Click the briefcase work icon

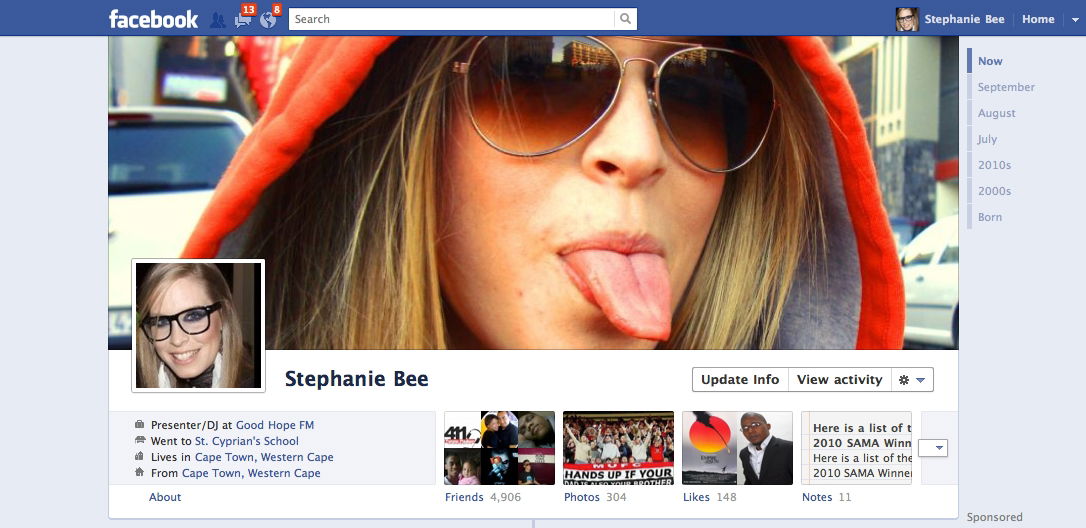[140, 425]
